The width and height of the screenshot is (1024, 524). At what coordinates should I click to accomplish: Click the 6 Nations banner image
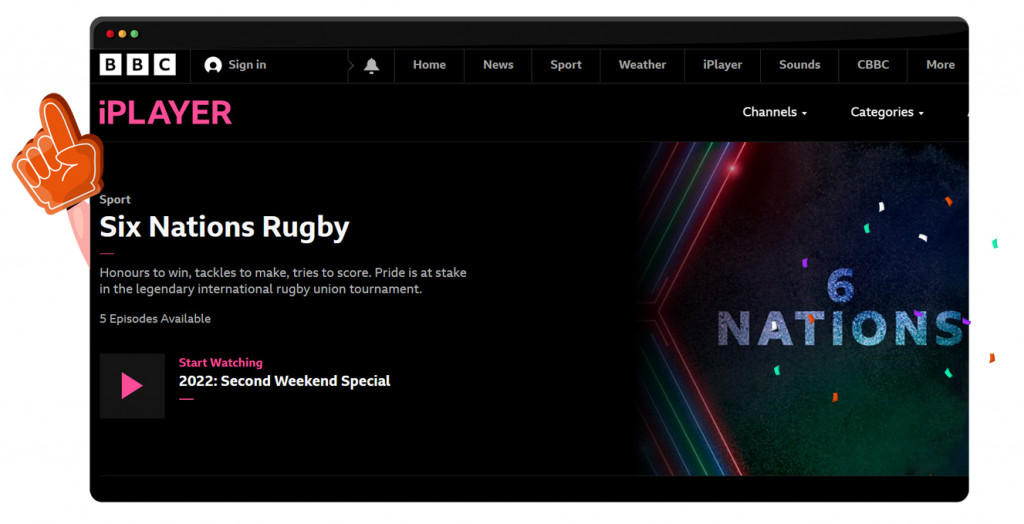(x=803, y=308)
